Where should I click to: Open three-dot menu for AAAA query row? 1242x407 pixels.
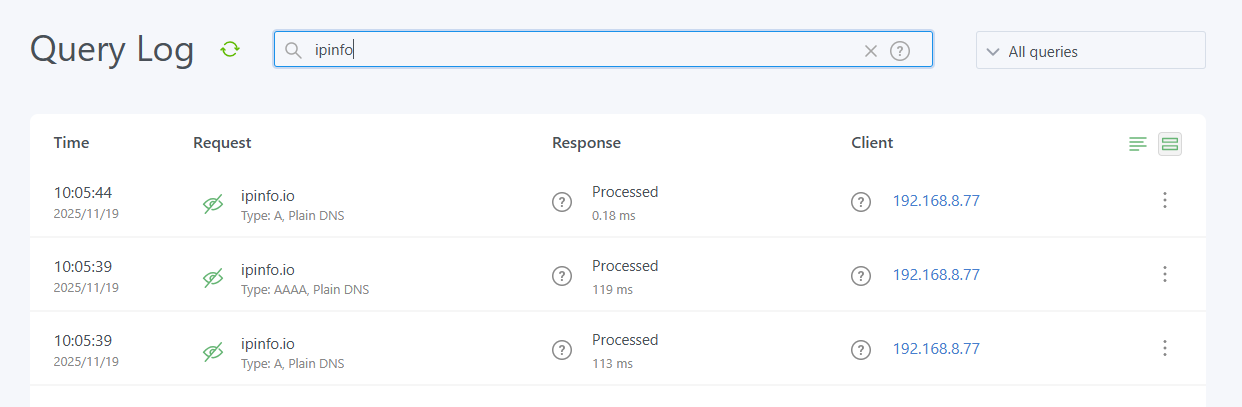point(1164,275)
